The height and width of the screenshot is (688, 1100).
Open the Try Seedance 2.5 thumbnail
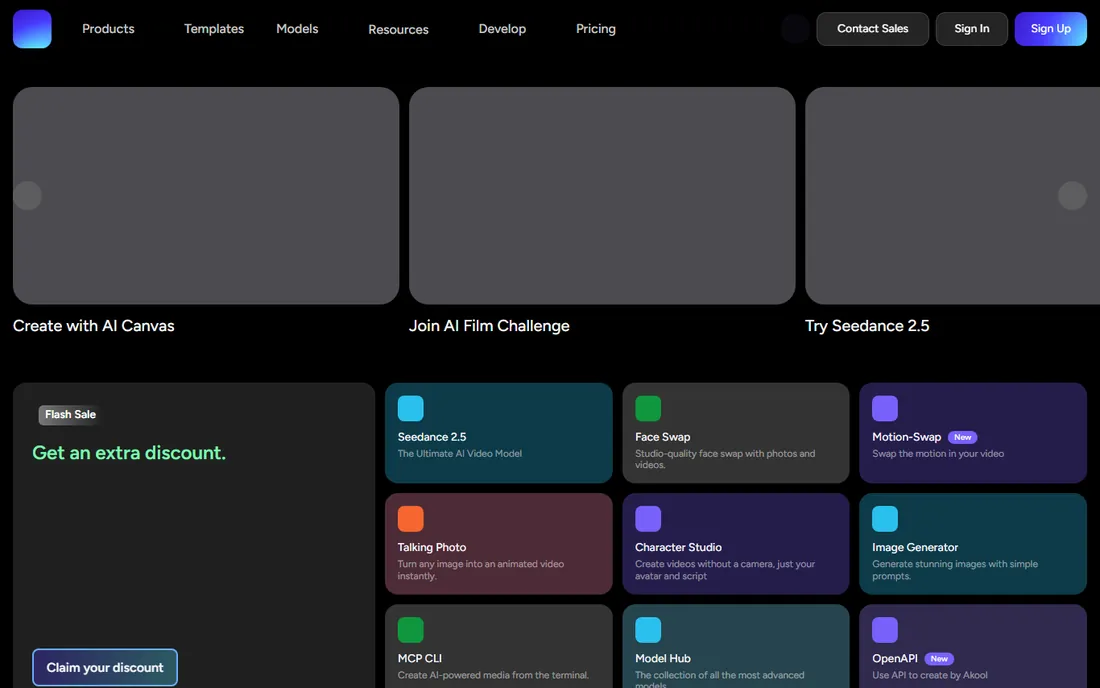[x=952, y=196]
